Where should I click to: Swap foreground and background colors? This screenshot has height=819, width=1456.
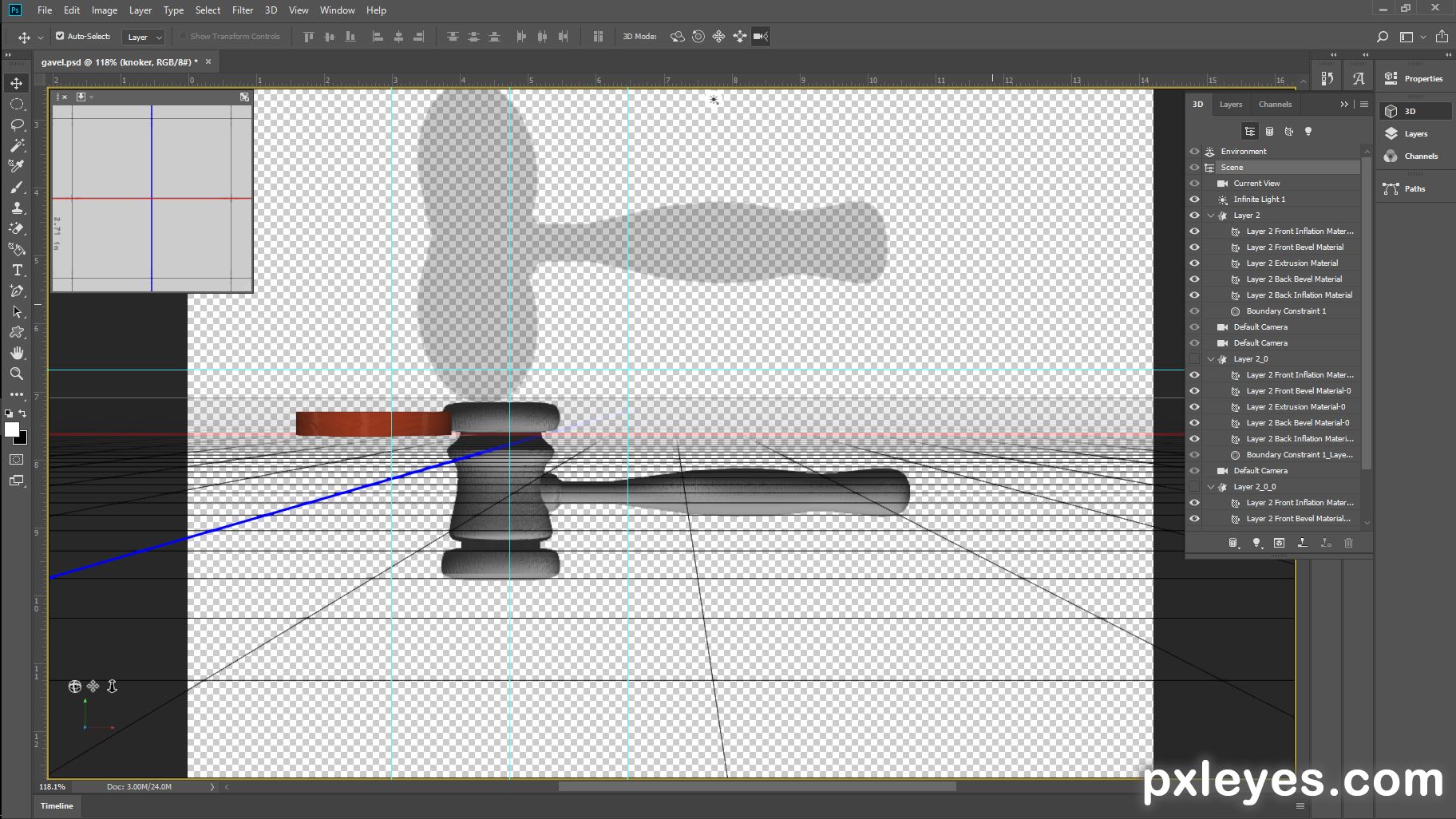pos(23,413)
